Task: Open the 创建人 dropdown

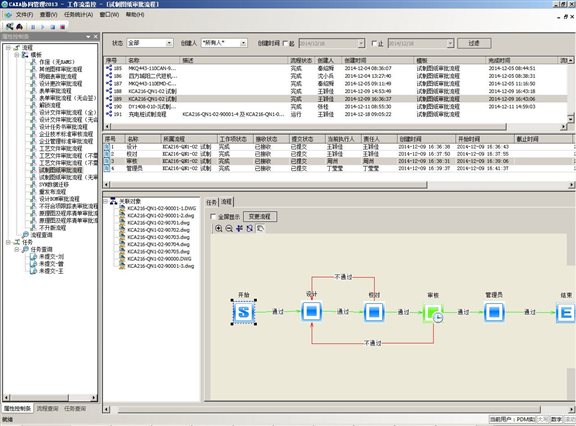Action: point(224,43)
